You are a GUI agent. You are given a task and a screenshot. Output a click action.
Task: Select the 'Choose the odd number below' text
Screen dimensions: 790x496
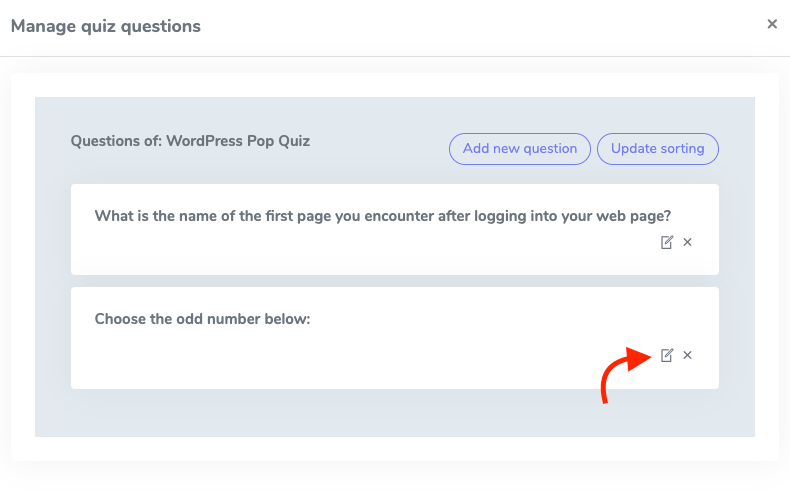pos(203,319)
